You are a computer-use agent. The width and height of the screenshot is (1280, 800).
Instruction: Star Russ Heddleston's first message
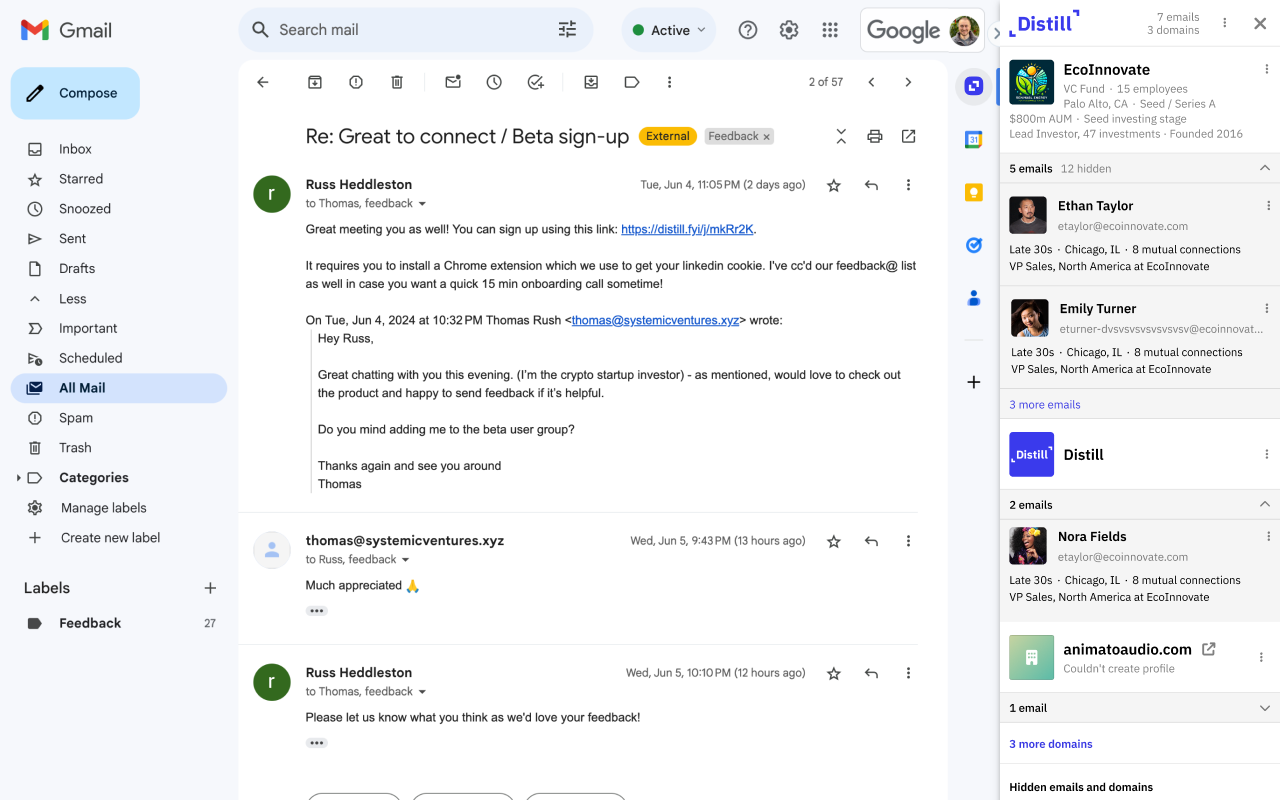click(x=834, y=185)
